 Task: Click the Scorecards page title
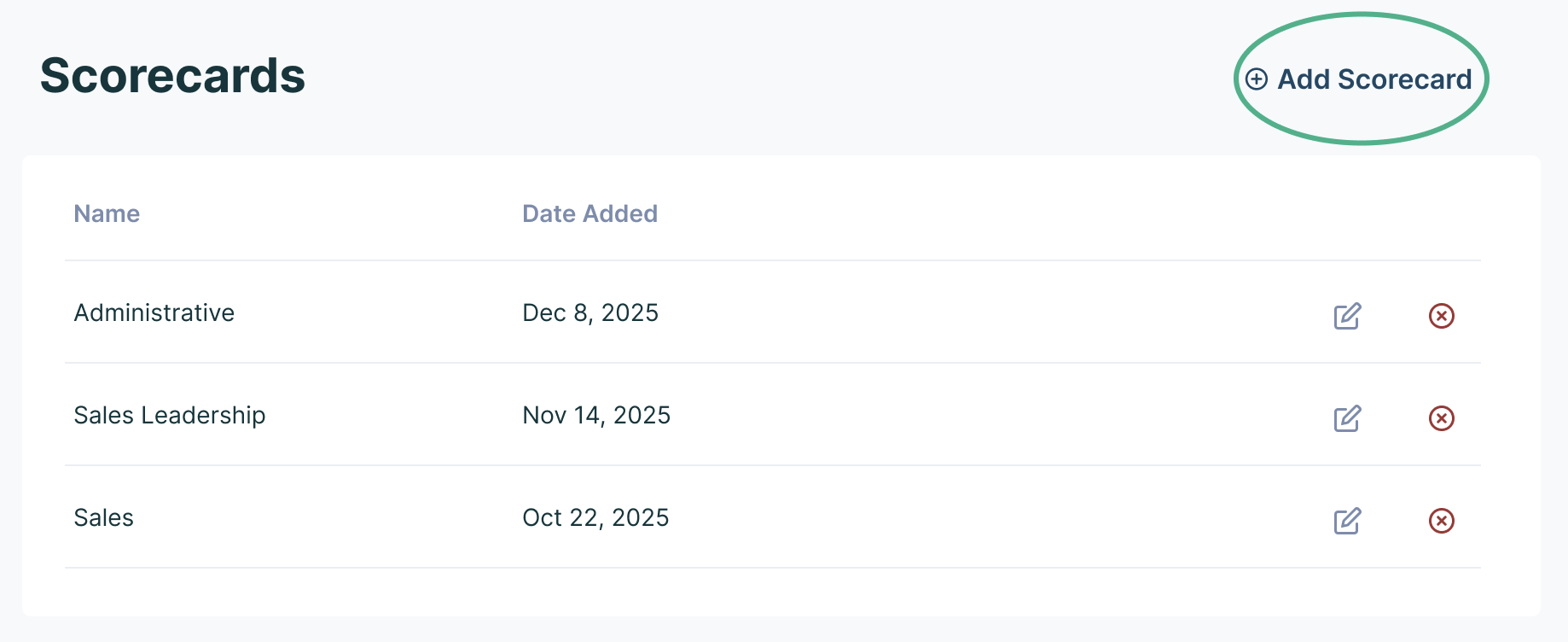tap(172, 77)
